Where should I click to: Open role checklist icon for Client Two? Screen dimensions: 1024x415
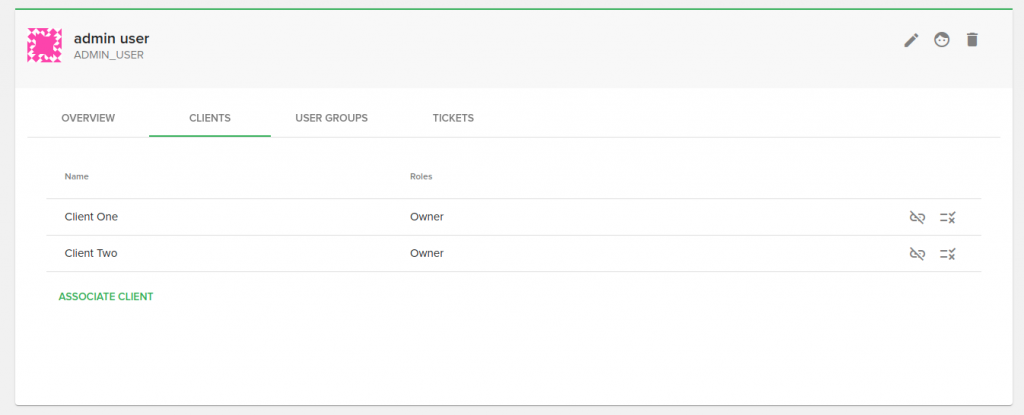(x=948, y=254)
